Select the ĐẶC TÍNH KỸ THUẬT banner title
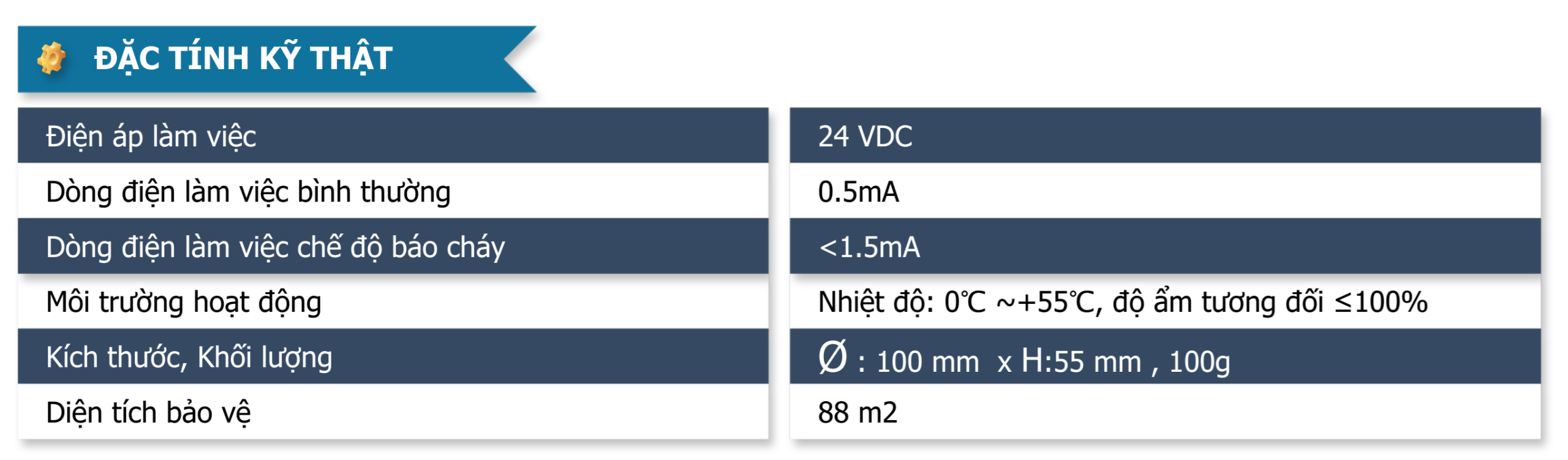Image resolution: width=1568 pixels, height=460 pixels. pos(243,58)
